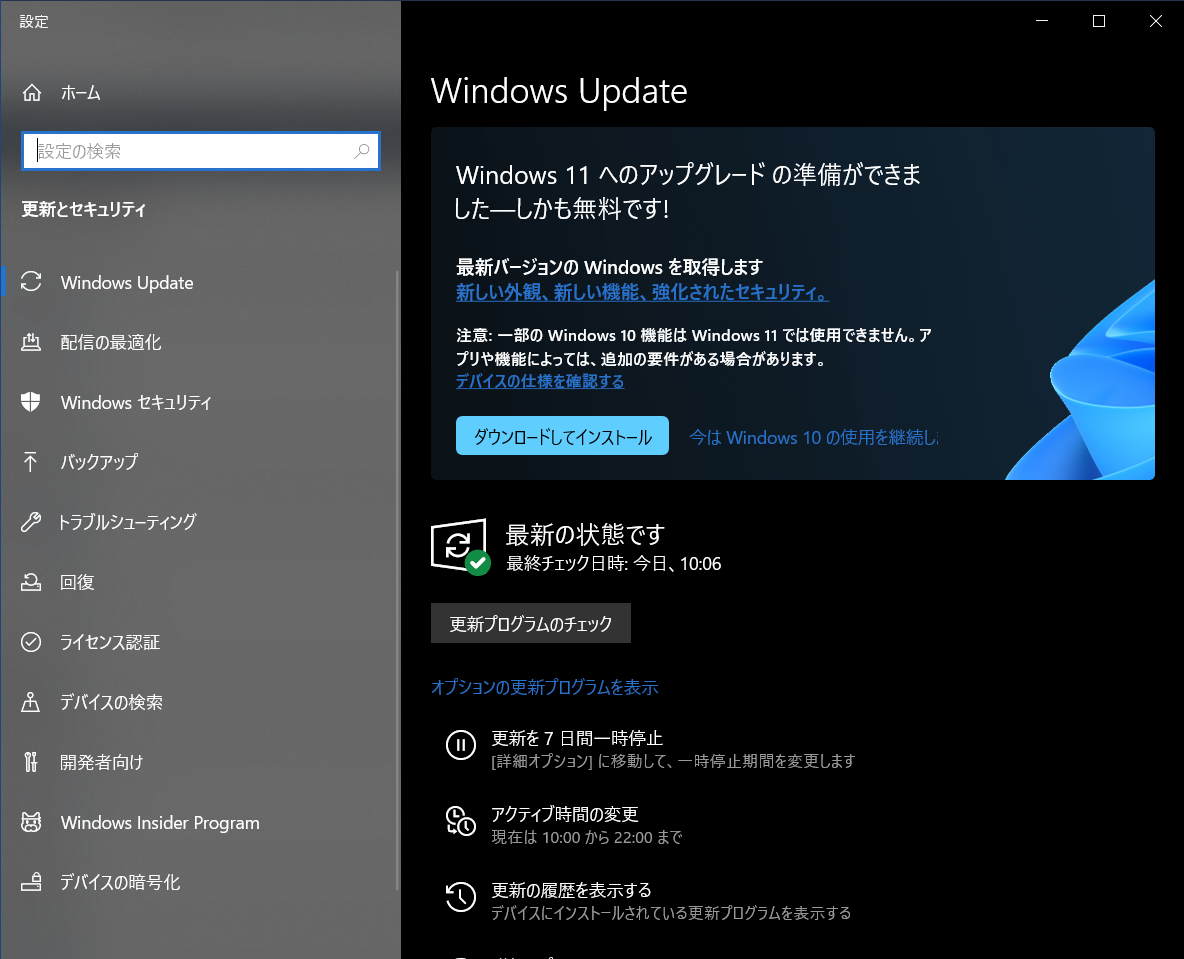Click the デバイスの暗号化 lock drive icon
Image resolution: width=1184 pixels, height=959 pixels.
click(31, 882)
